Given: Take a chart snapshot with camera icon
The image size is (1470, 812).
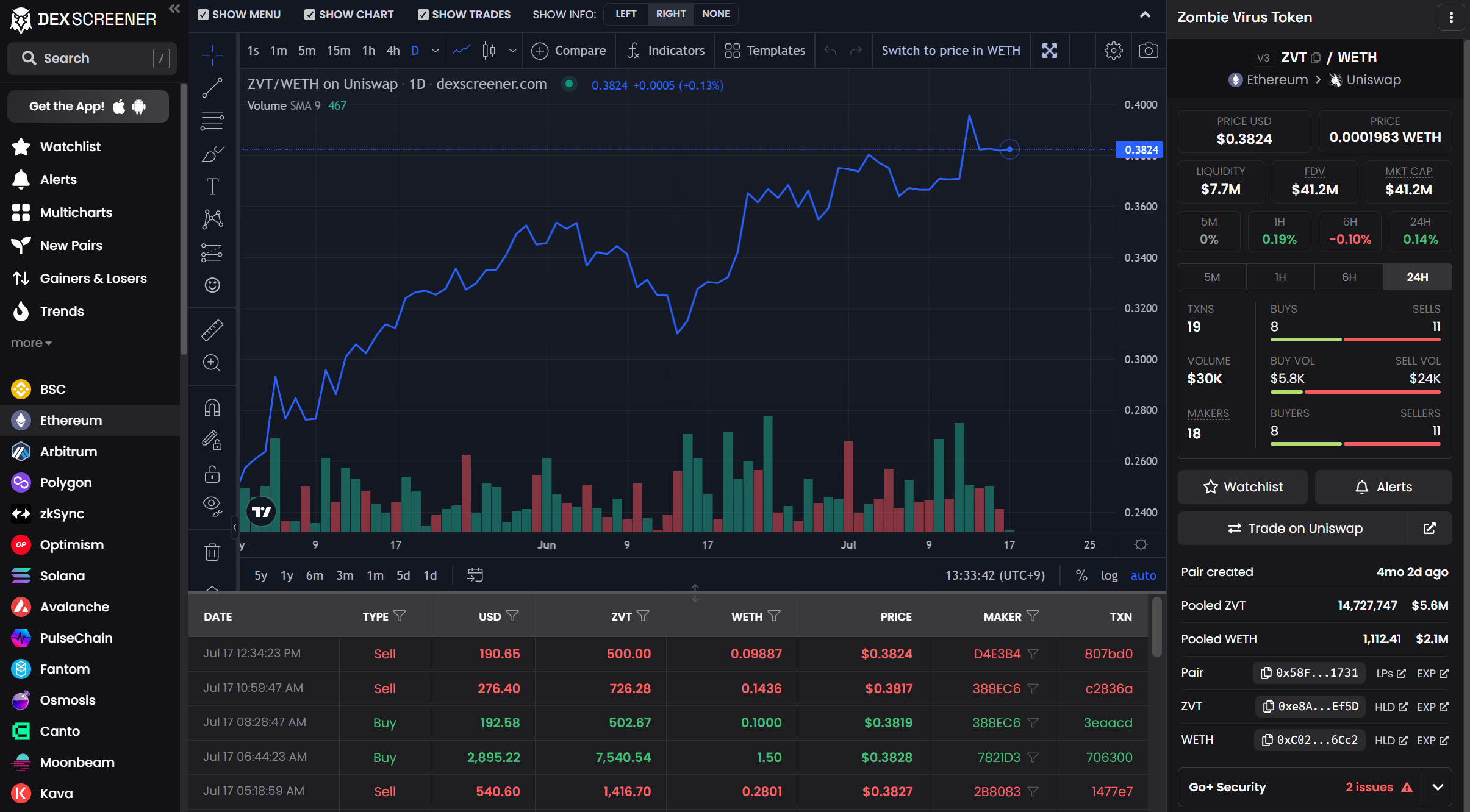Looking at the screenshot, I should tap(1148, 51).
